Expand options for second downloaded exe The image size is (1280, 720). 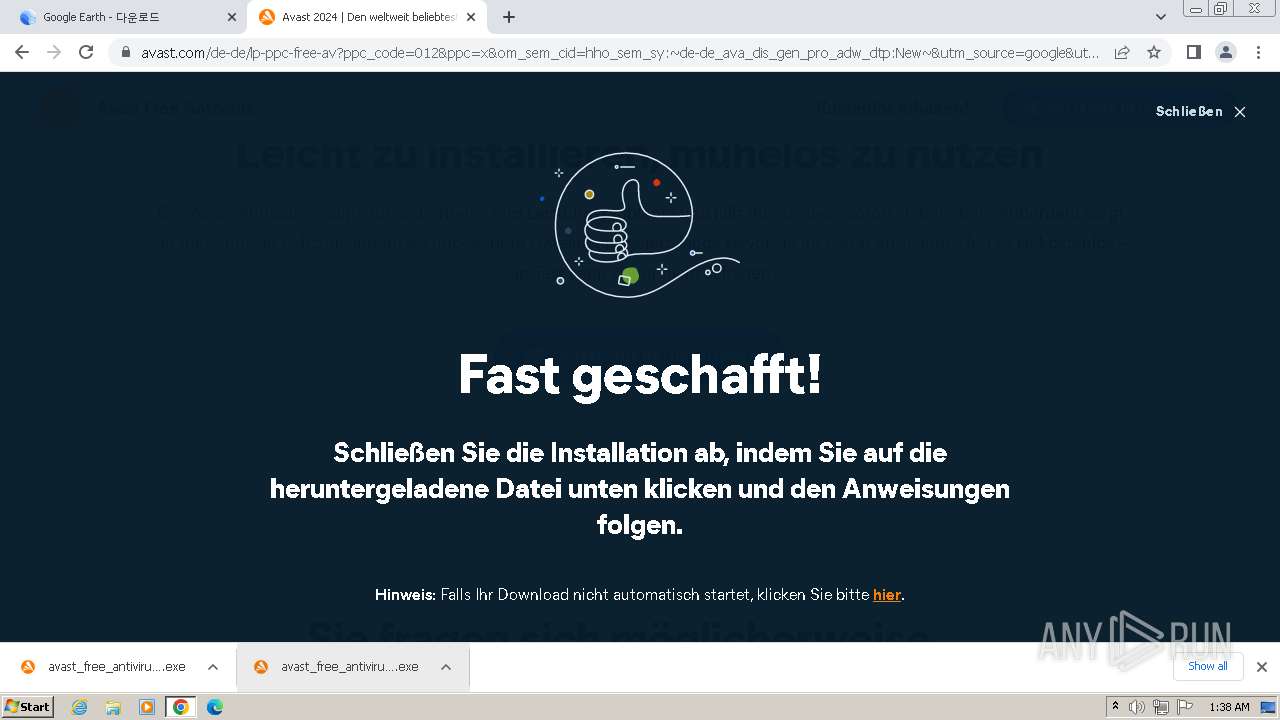tap(446, 667)
